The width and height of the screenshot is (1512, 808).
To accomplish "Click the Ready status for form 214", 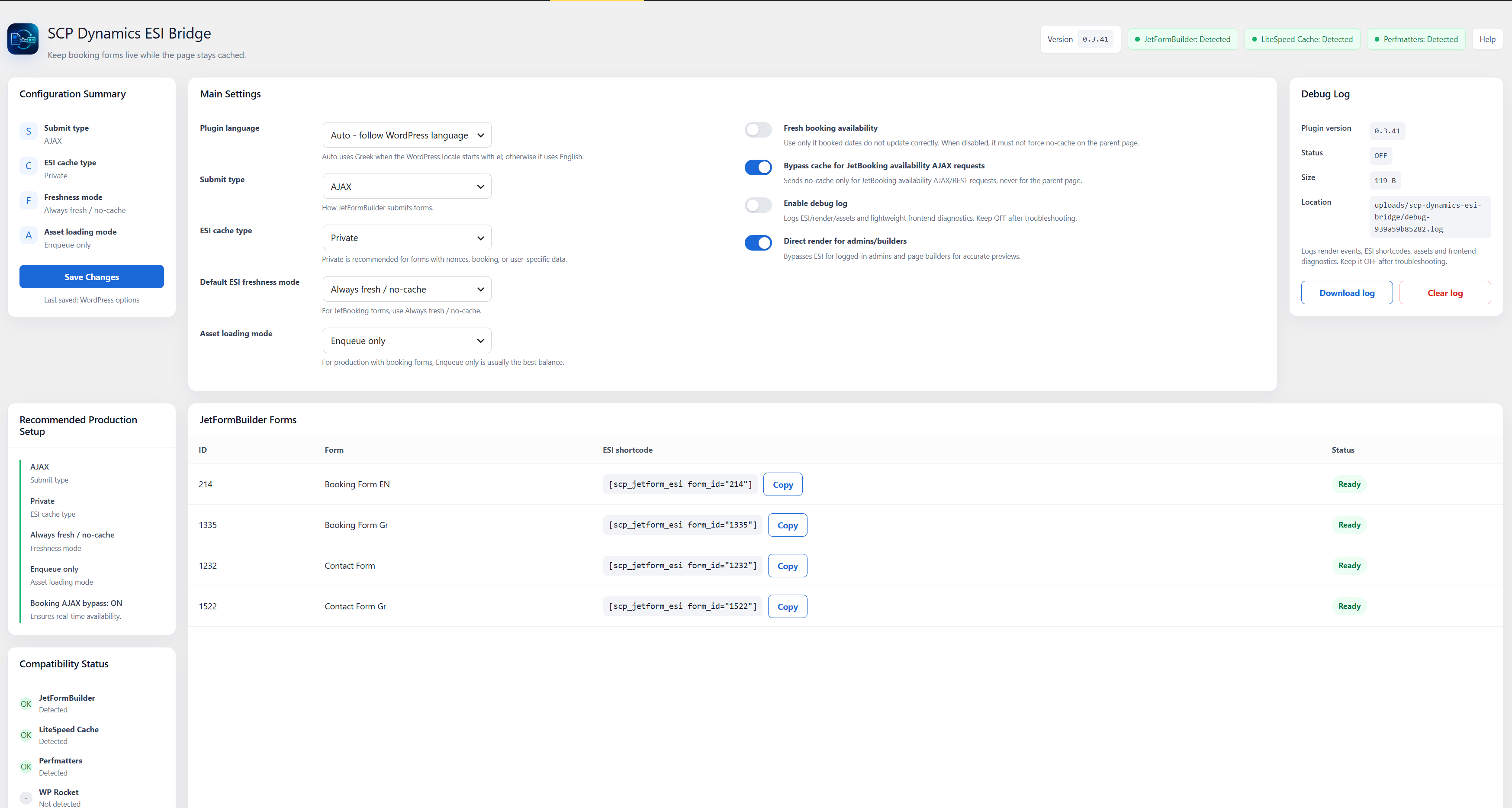I will 1349,484.
